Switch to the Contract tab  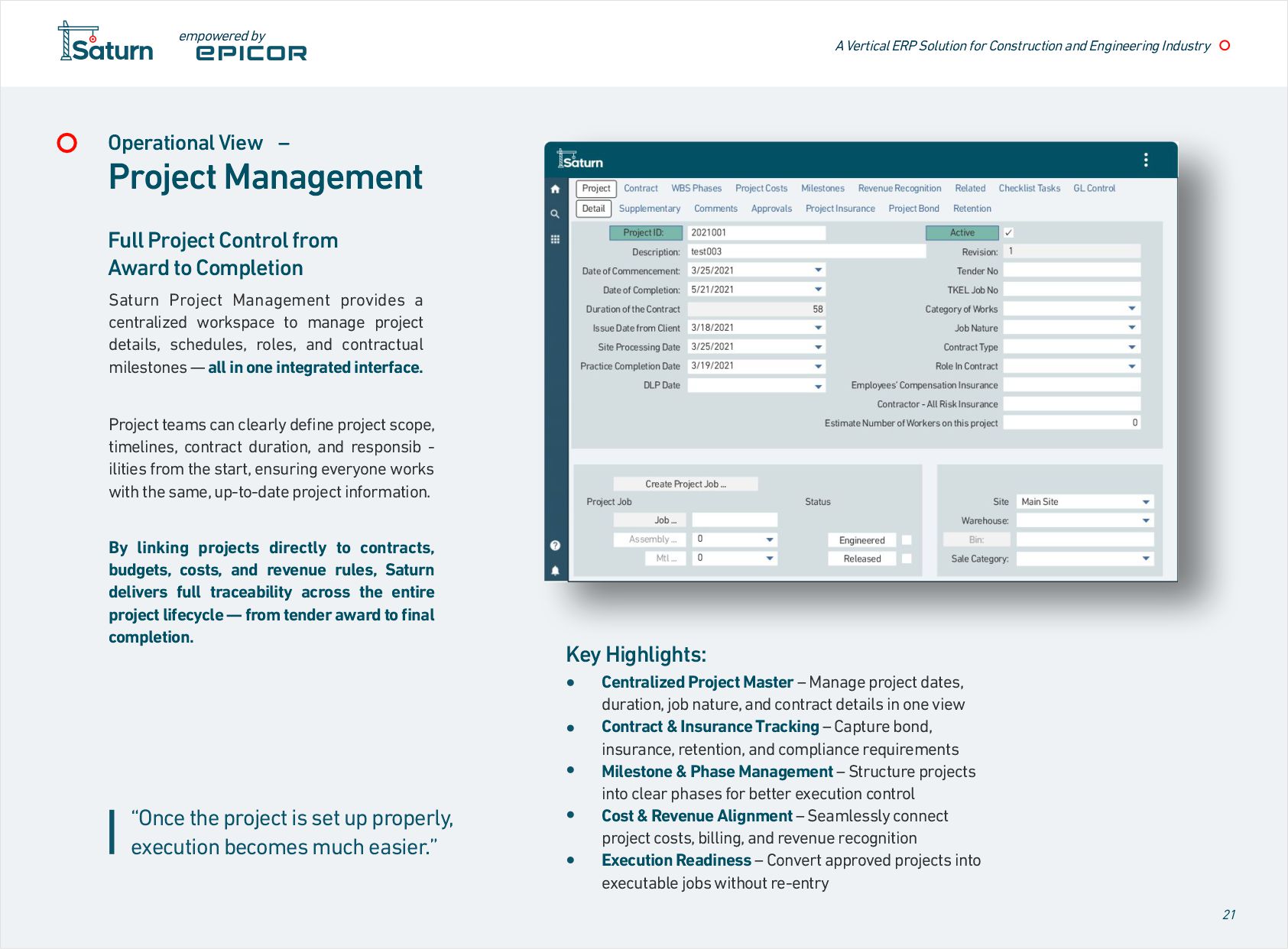[x=641, y=189]
